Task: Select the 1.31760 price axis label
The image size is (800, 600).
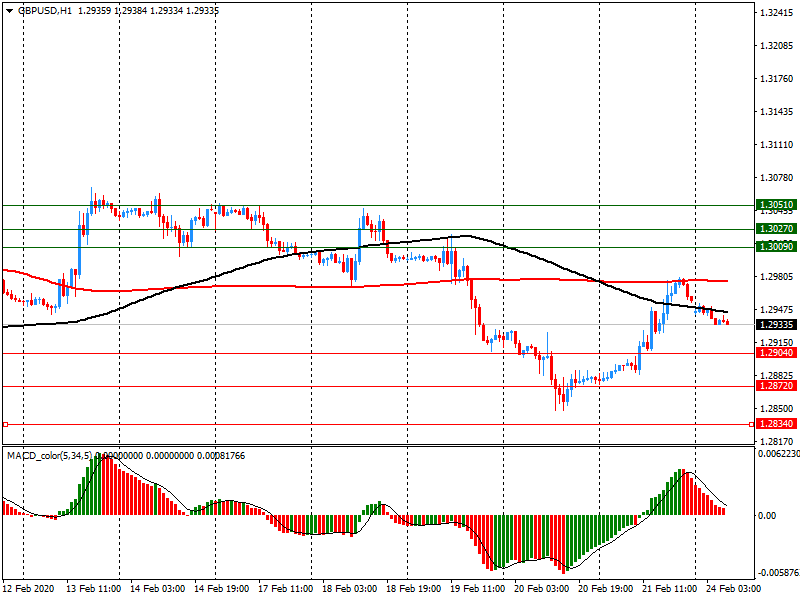Action: [777, 79]
